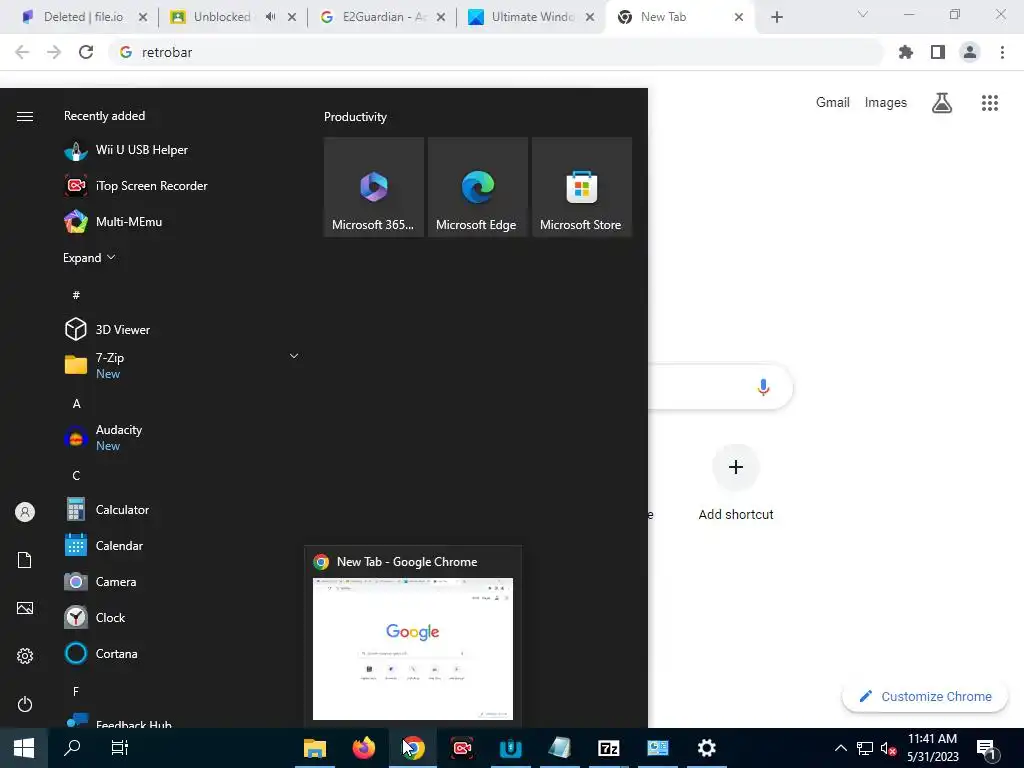Screen dimensions: 1024x768
Task: Click the Power button in Start sidebar
Action: 25,704
